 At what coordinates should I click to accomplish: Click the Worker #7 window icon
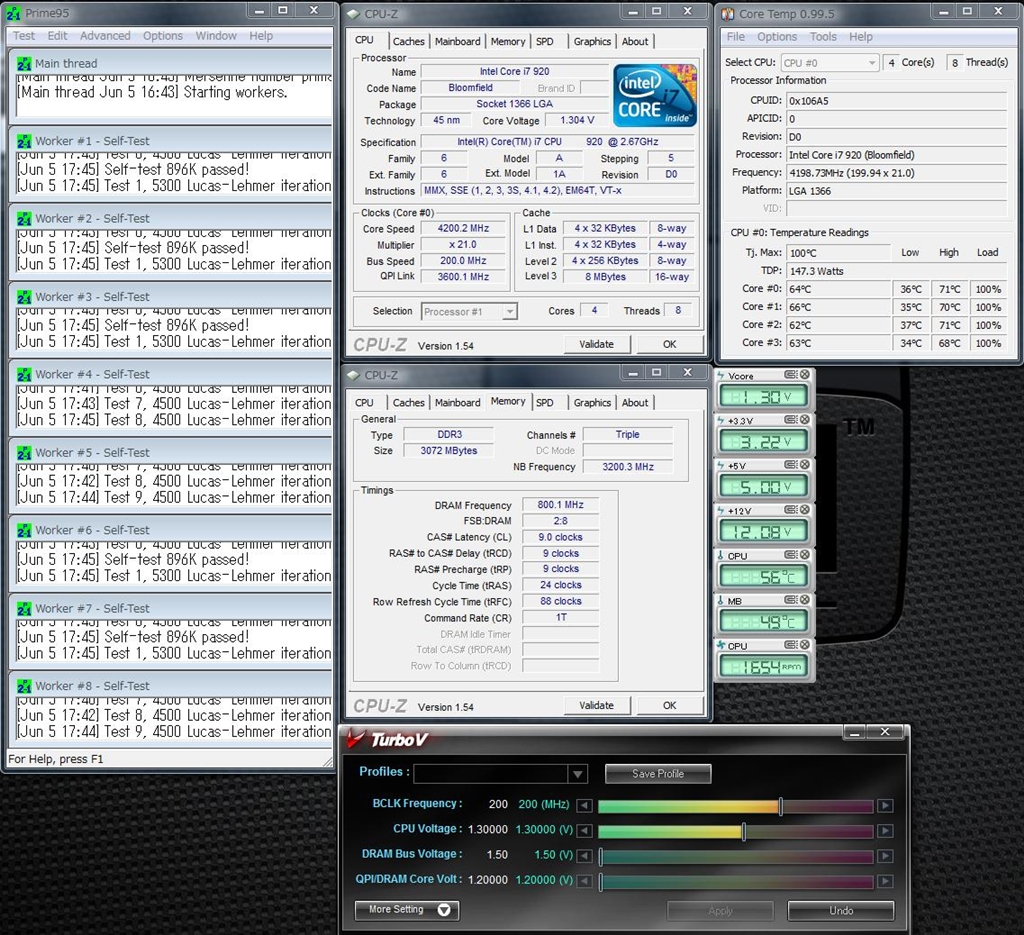(24, 609)
